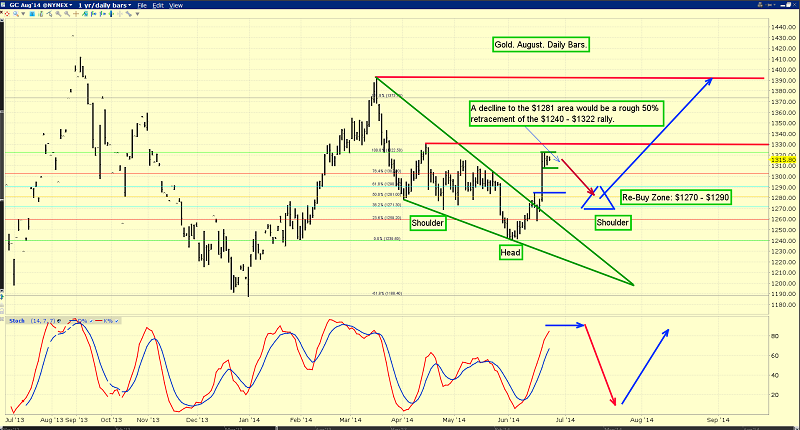Open the 1 yr/daily bars period dropdown
The image size is (800, 430).
click(105, 5)
